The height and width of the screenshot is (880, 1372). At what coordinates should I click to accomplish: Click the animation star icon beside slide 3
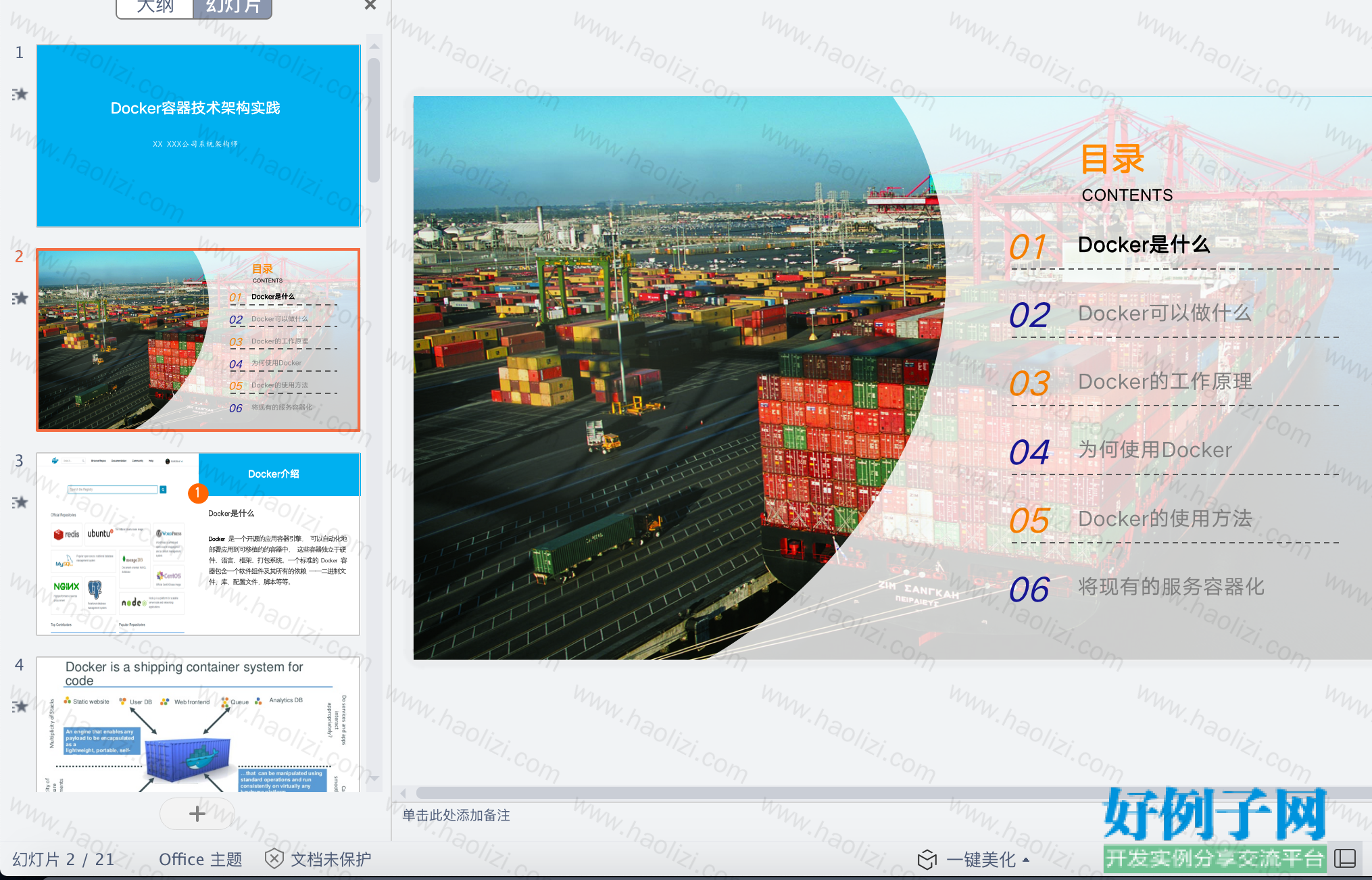click(x=20, y=502)
